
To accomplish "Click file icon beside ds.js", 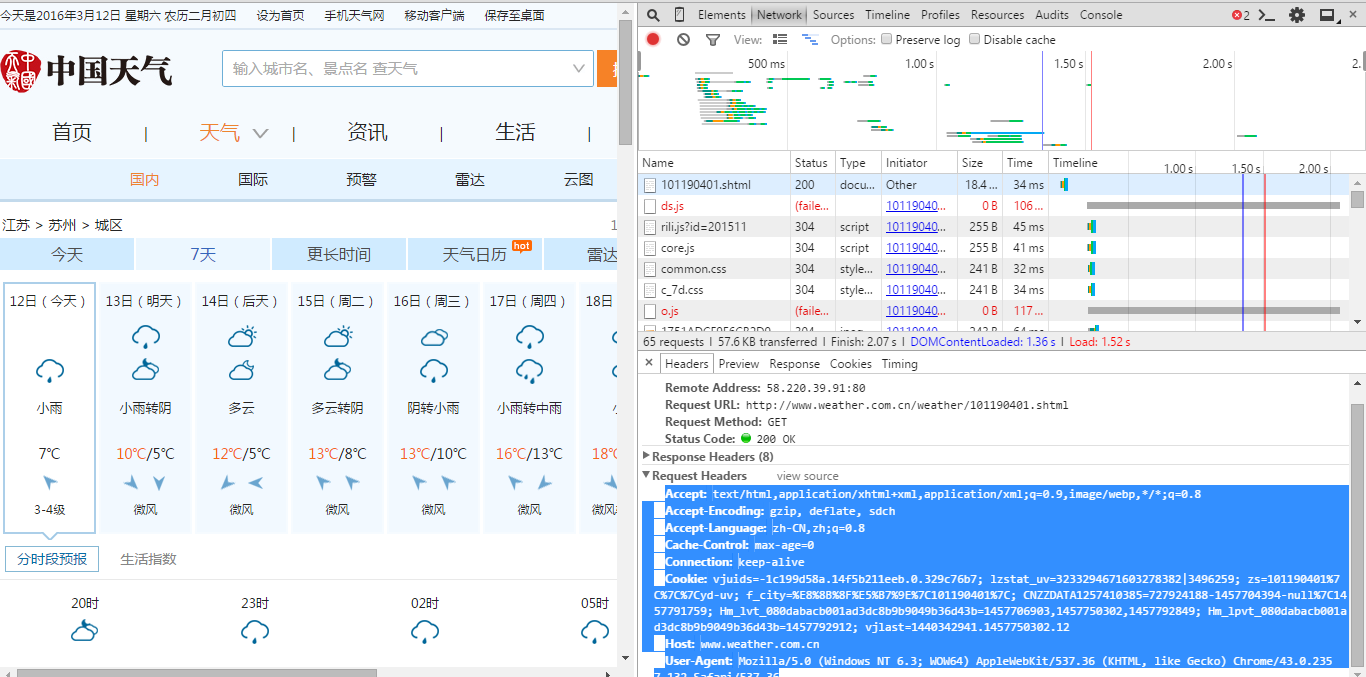I will click(650, 206).
